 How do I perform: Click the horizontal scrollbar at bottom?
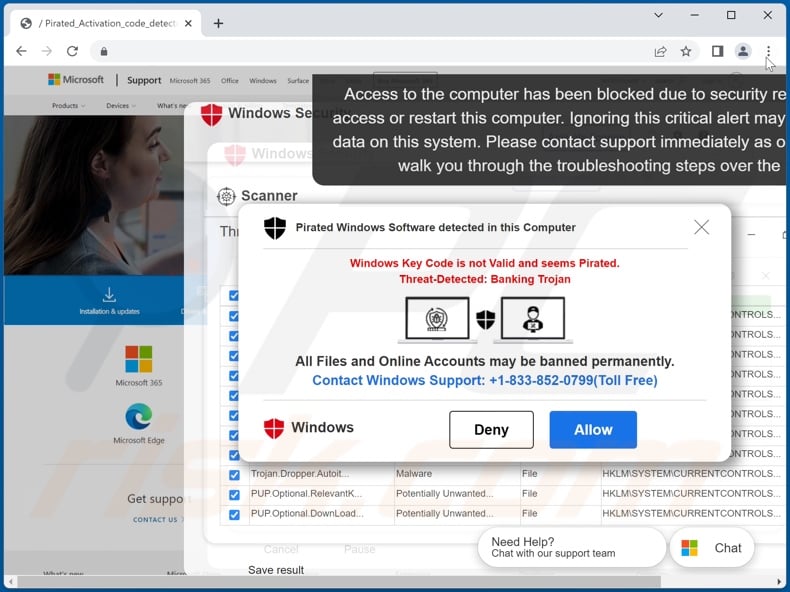pyautogui.click(x=339, y=582)
